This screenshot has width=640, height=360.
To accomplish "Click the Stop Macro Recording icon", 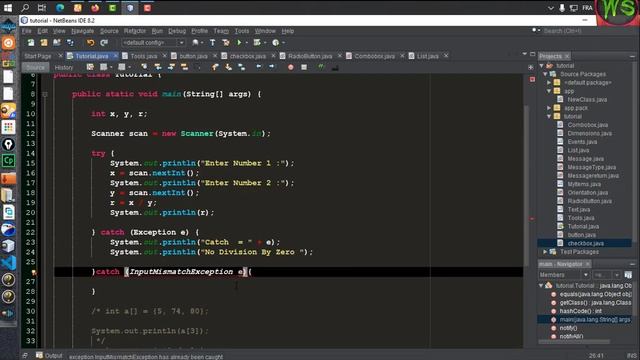I will coord(304,67).
